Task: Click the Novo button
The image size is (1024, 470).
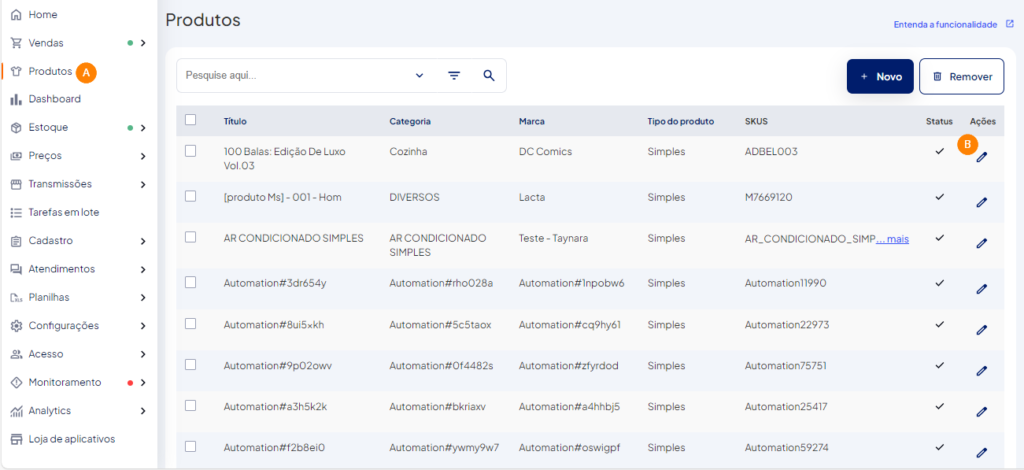Action: pyautogui.click(x=880, y=76)
